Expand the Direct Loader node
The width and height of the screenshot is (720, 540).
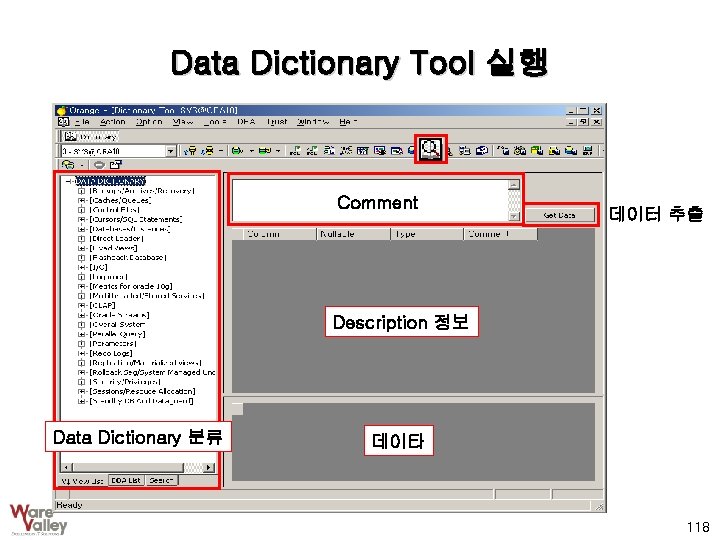point(81,239)
